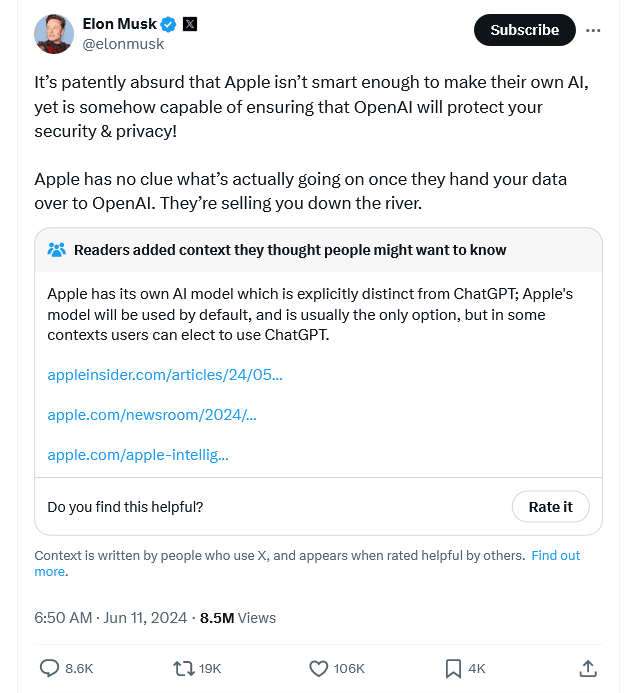Open the apple.com/newsroom link
This screenshot has height=693, width=636.
point(152,415)
